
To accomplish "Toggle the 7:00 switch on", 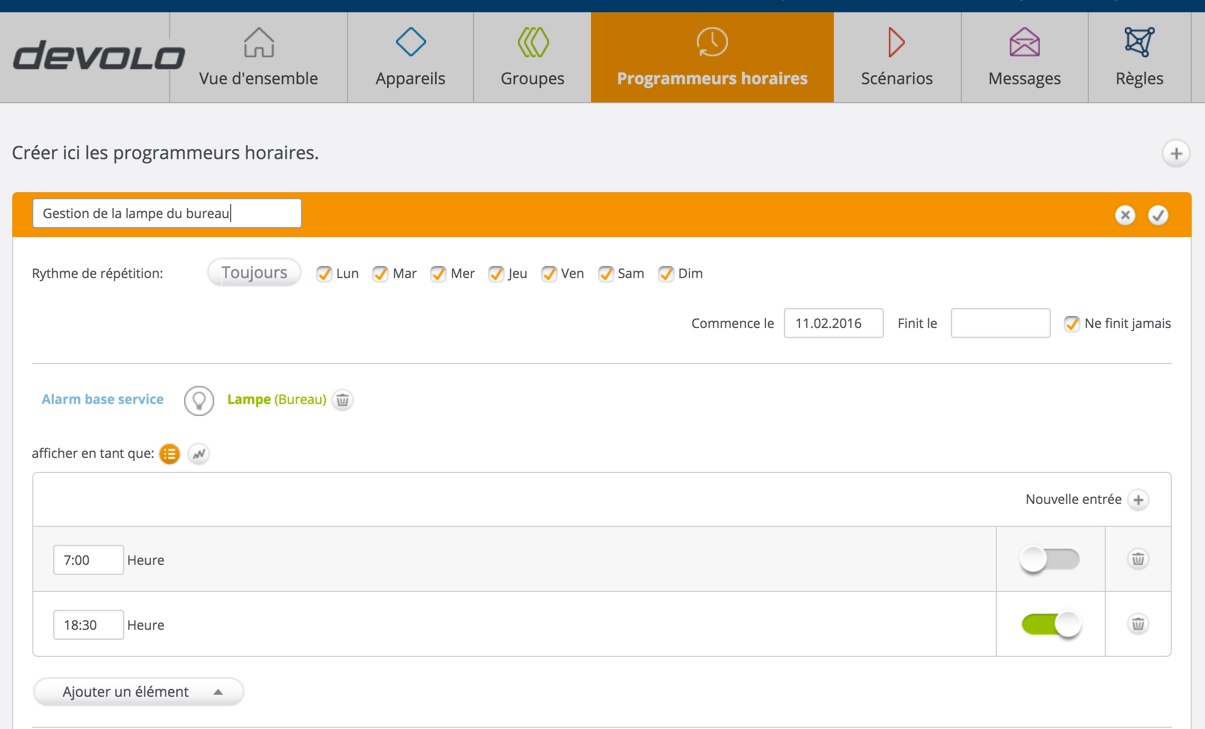I will [x=1050, y=559].
